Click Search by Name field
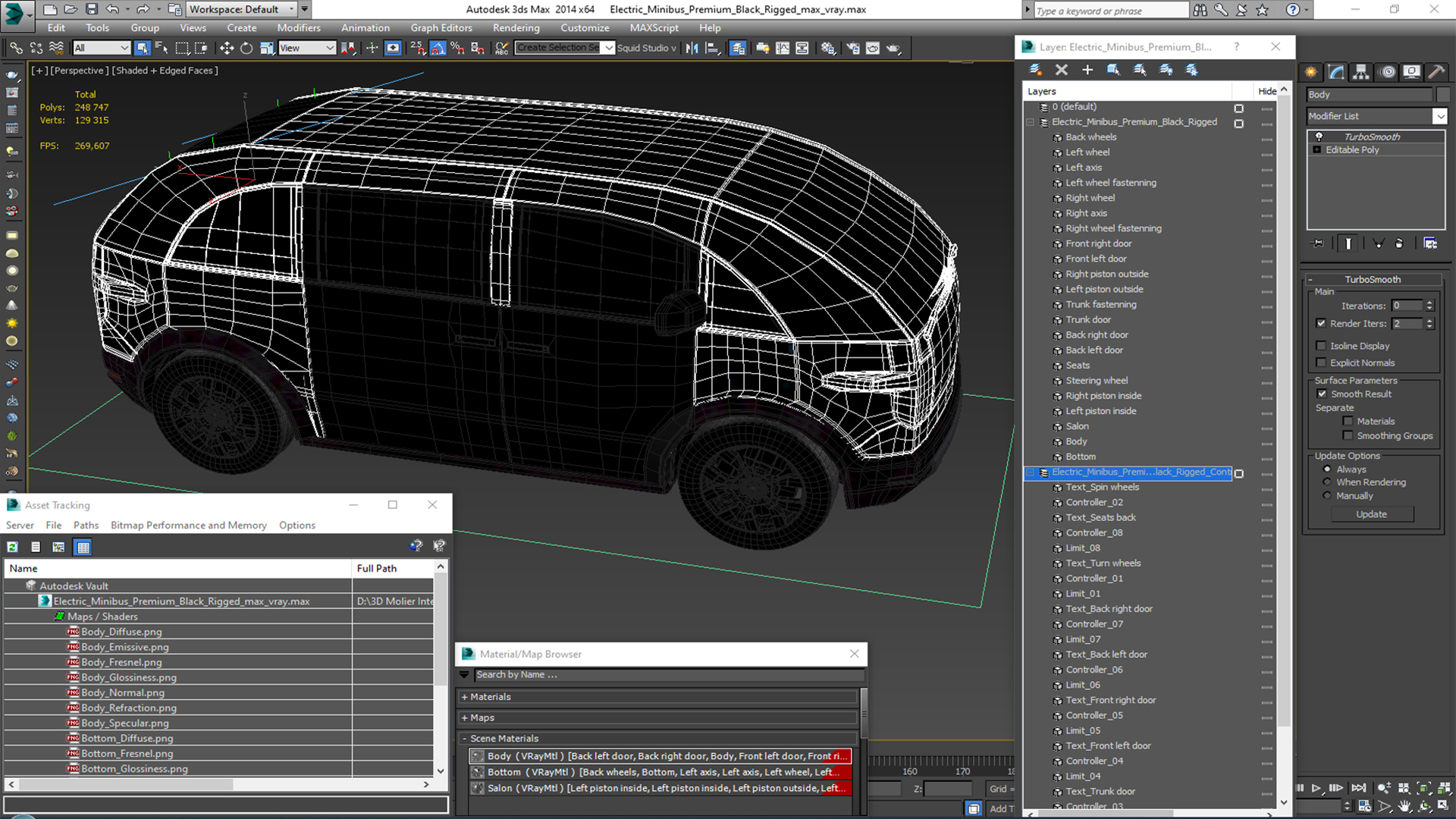Viewport: 1456px width, 819px height. click(669, 675)
